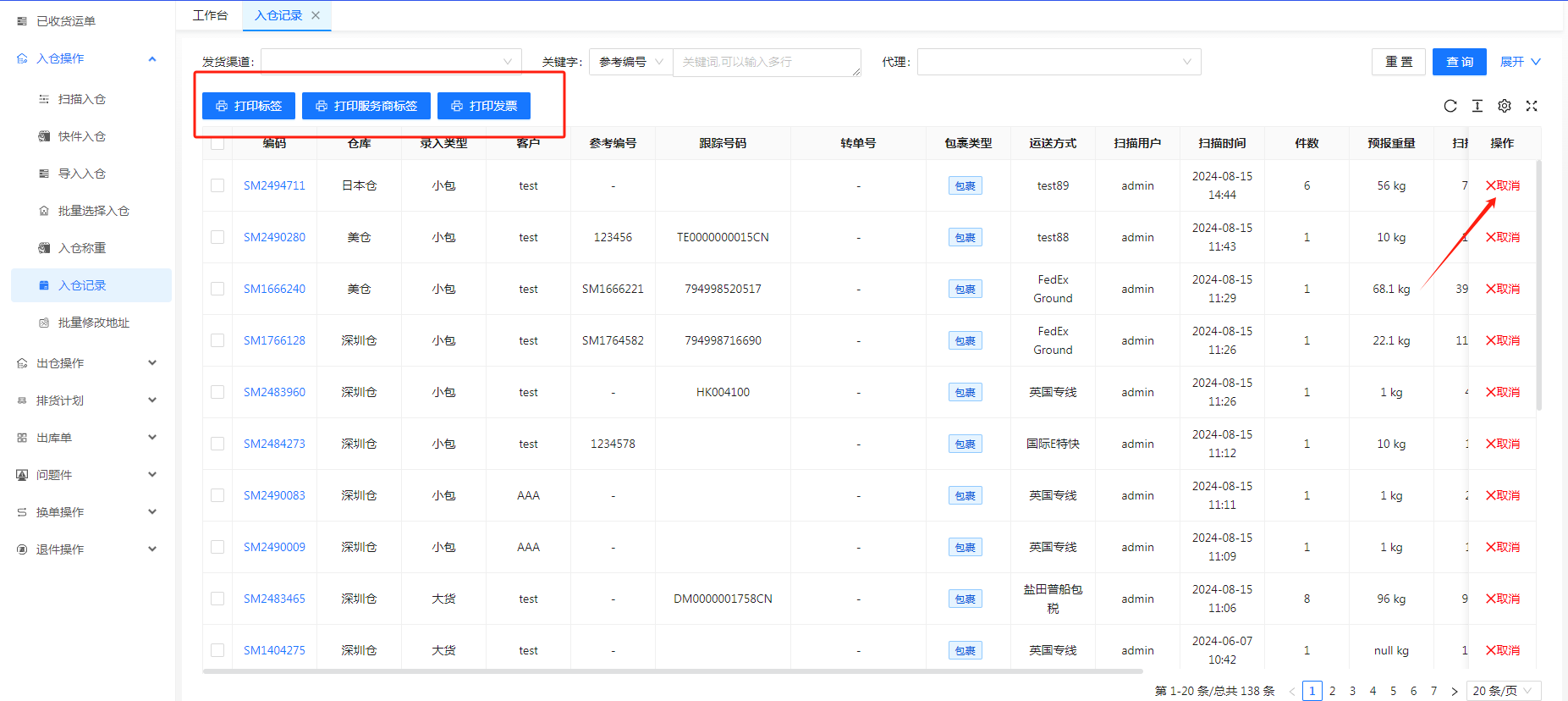1568x701 pixels.
Task: Close the 入仓记录 tab with its X icon
Action: [x=316, y=15]
